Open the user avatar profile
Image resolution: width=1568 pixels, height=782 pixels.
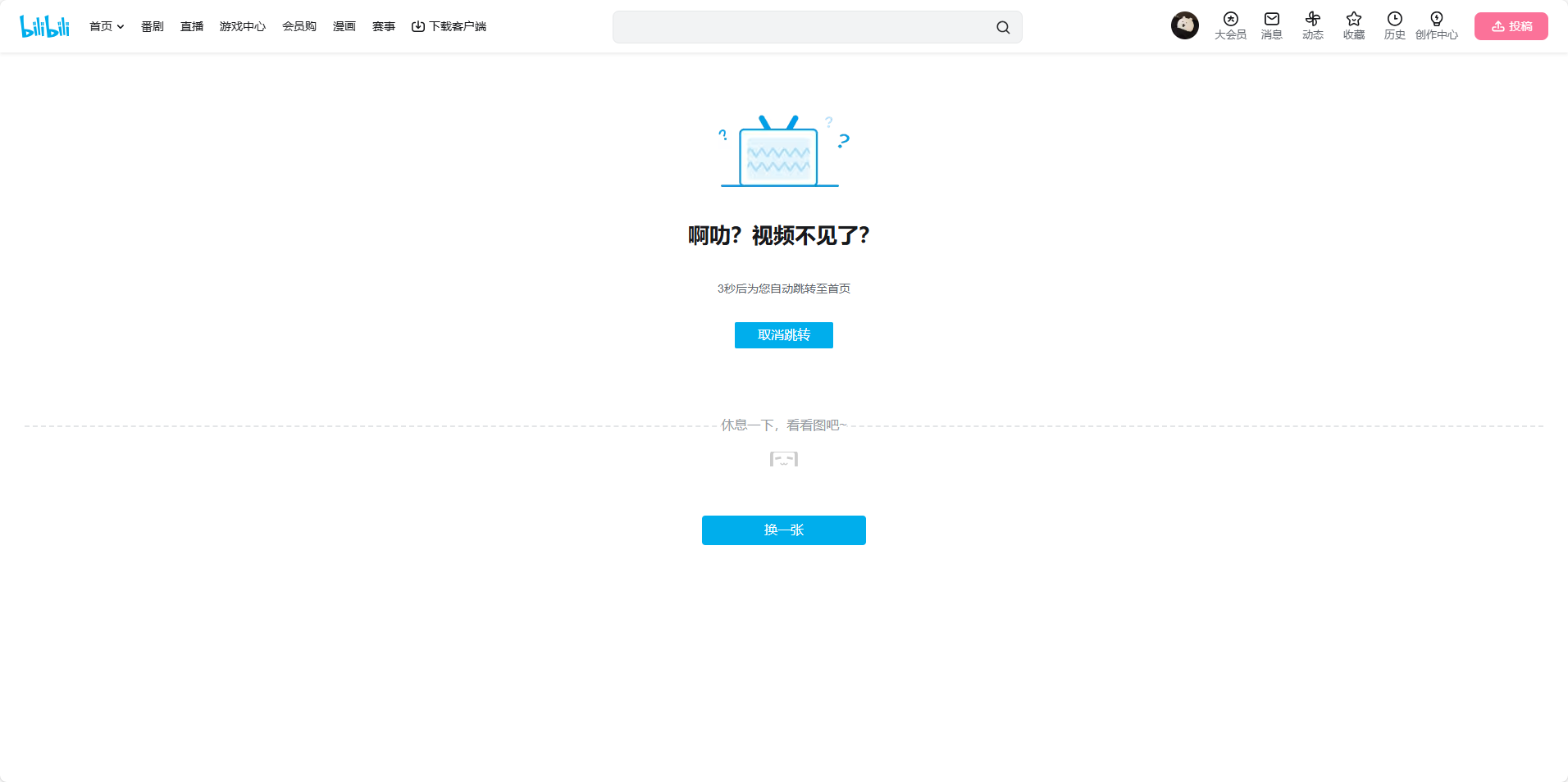coord(1184,25)
